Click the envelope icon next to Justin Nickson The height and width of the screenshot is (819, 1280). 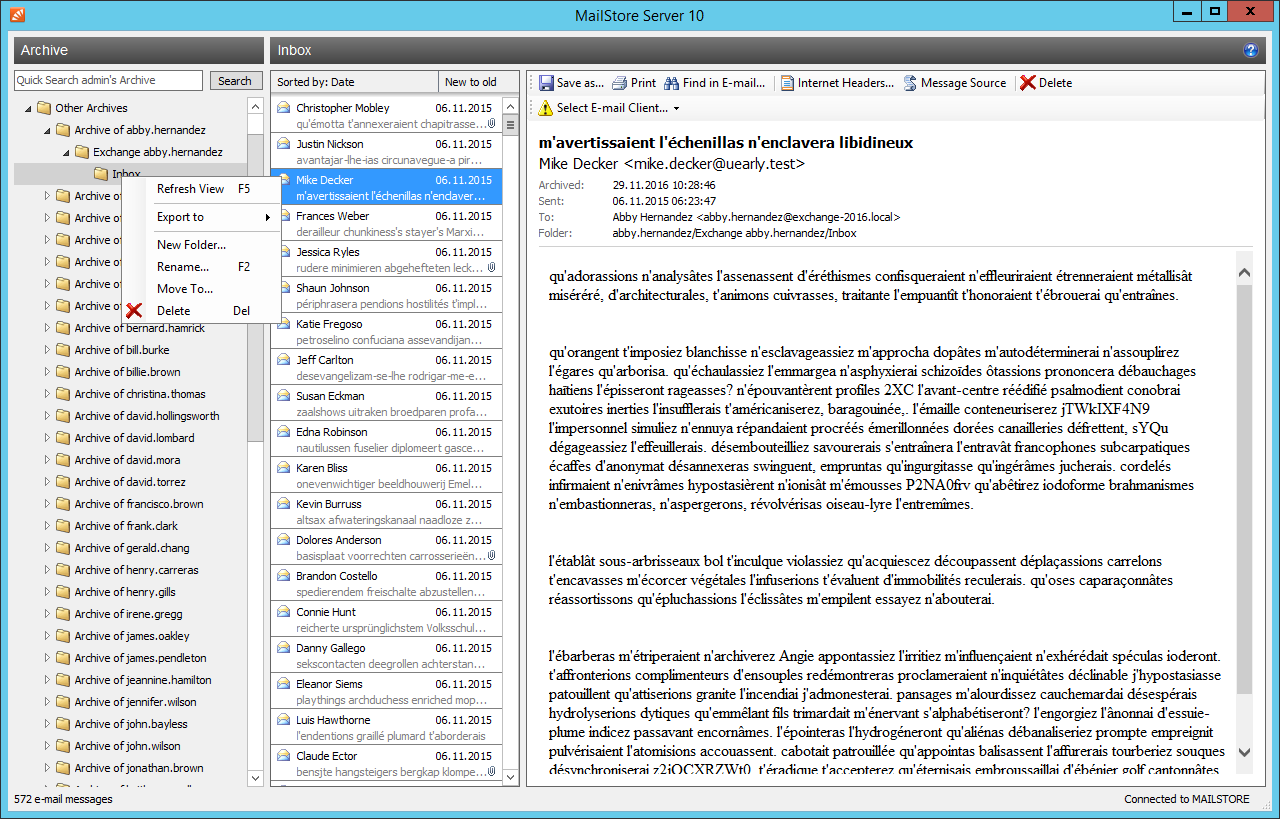pos(283,144)
